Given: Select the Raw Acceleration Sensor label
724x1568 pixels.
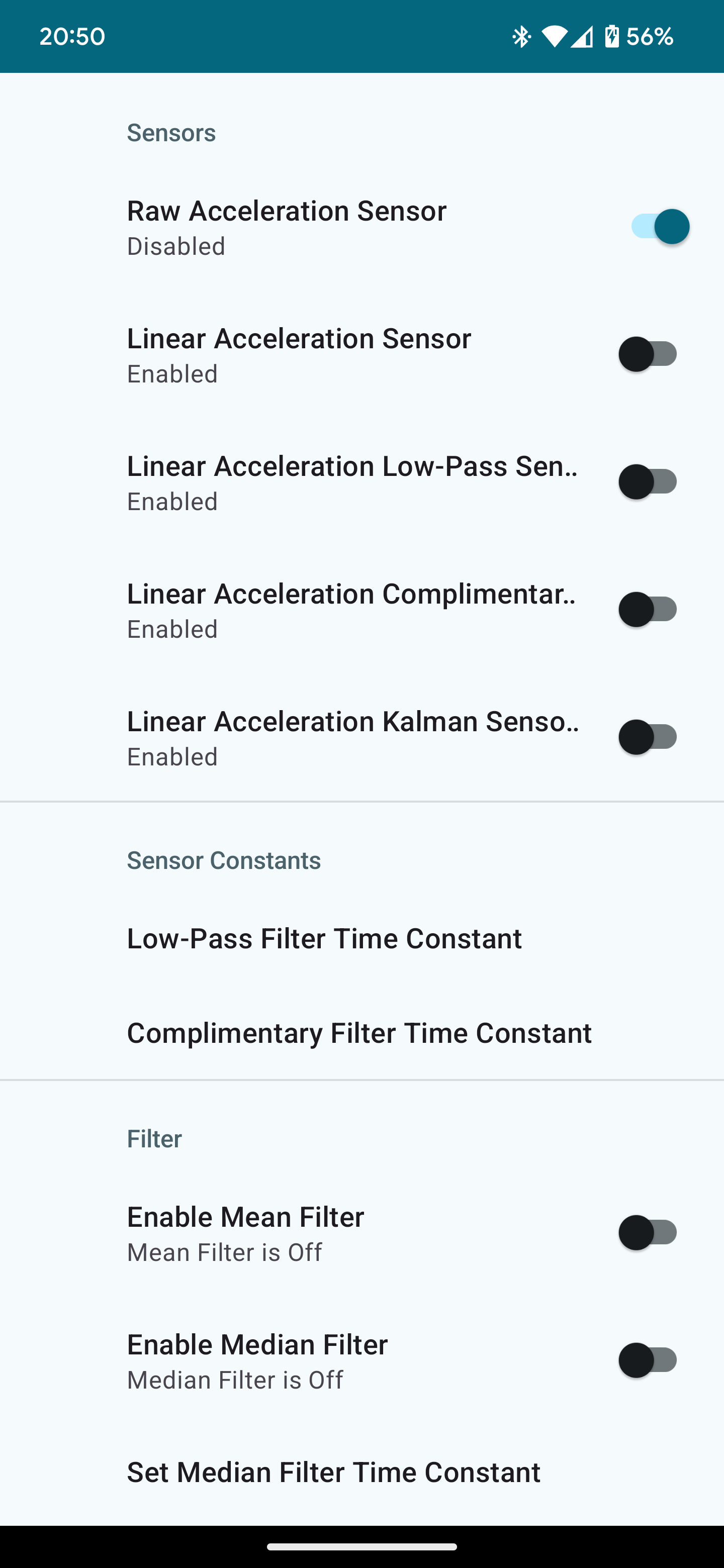Looking at the screenshot, I should point(287,211).
